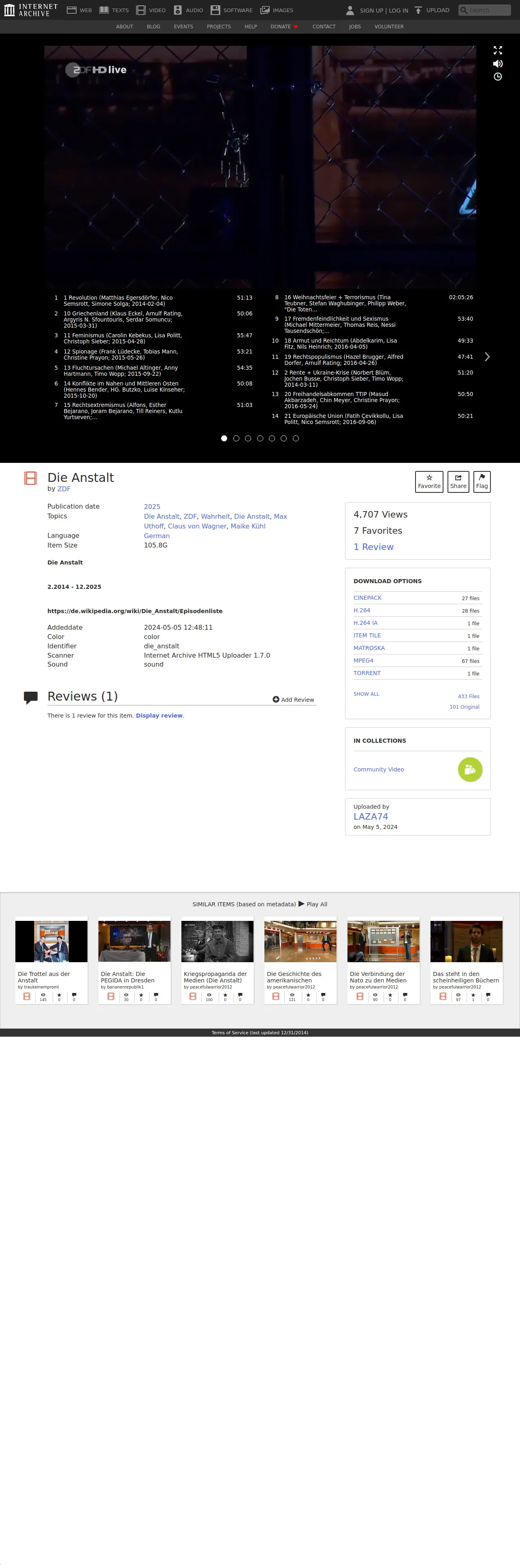The image size is (520, 1568).
Task: Toggle fullscreen in the video player
Action: [x=497, y=51]
